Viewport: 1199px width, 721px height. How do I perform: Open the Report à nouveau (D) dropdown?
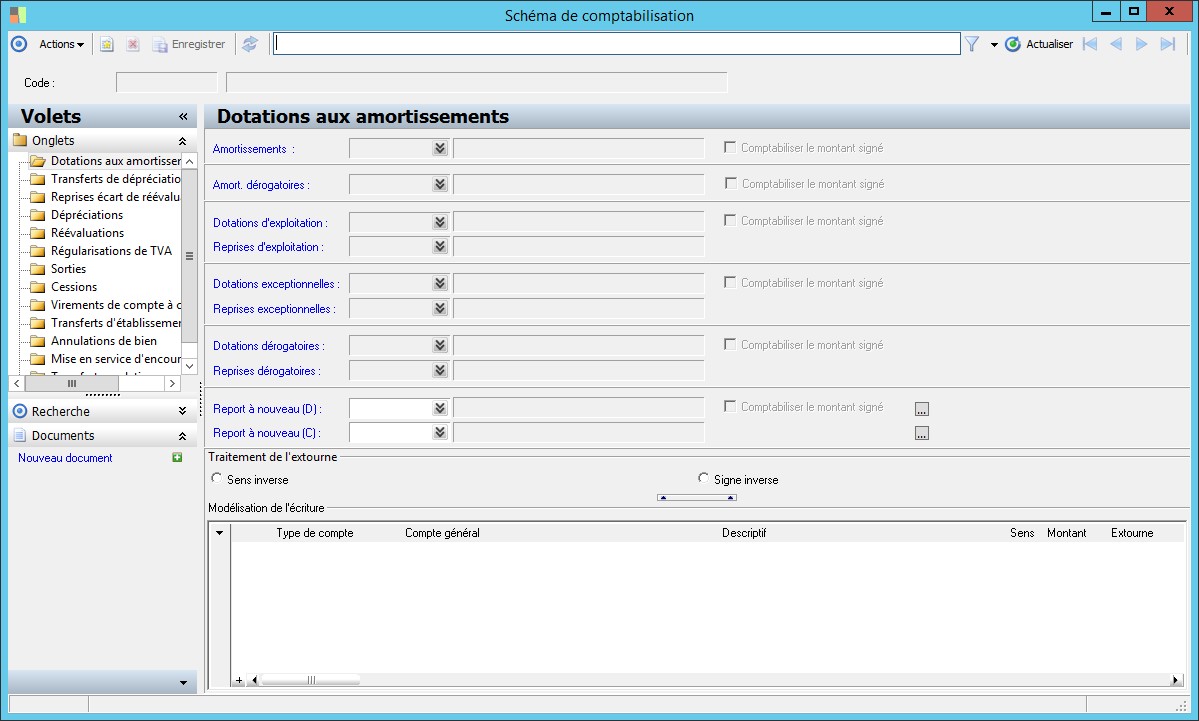[x=440, y=408]
